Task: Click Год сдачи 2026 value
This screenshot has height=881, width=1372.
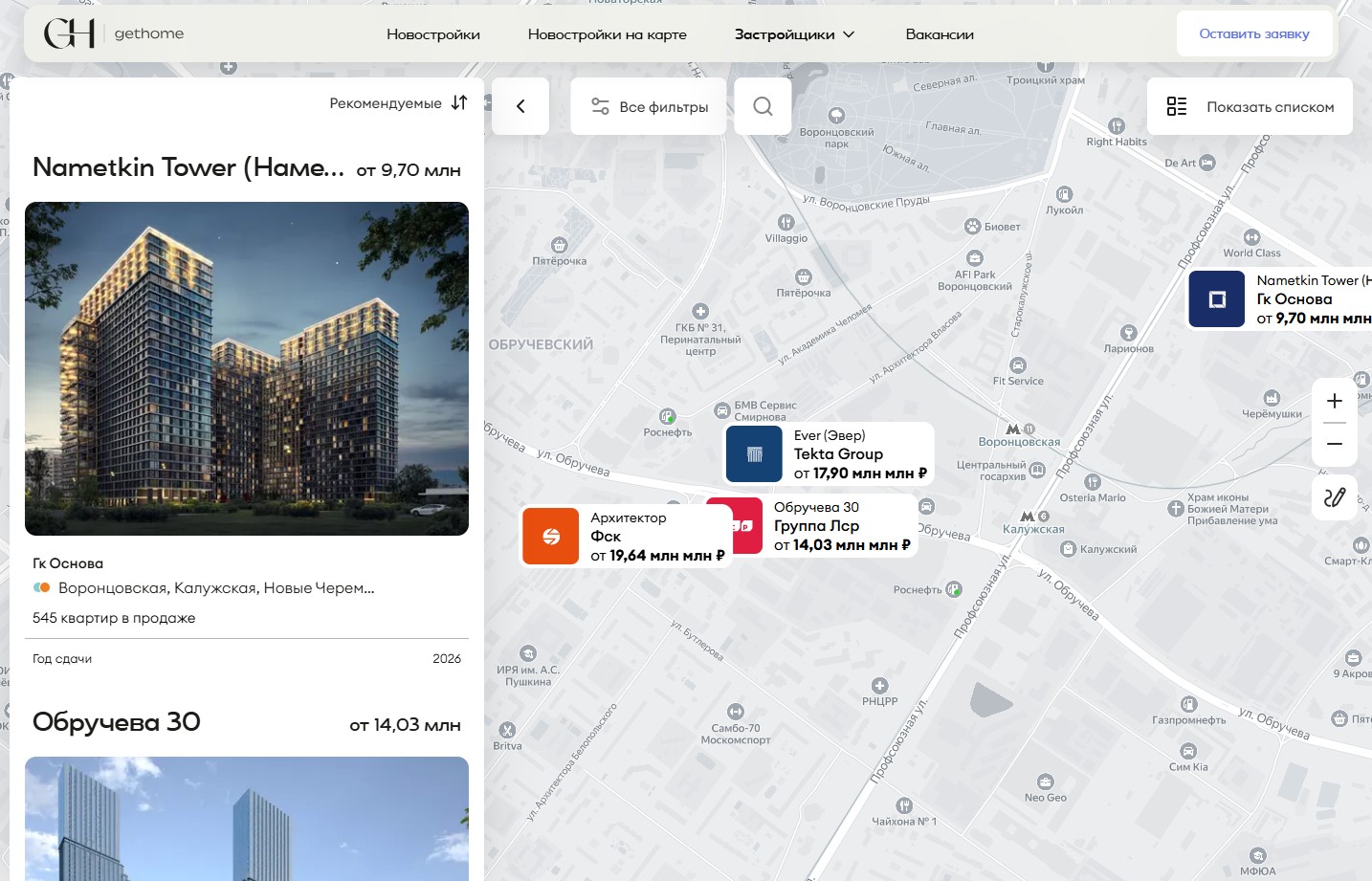Action: 447,659
